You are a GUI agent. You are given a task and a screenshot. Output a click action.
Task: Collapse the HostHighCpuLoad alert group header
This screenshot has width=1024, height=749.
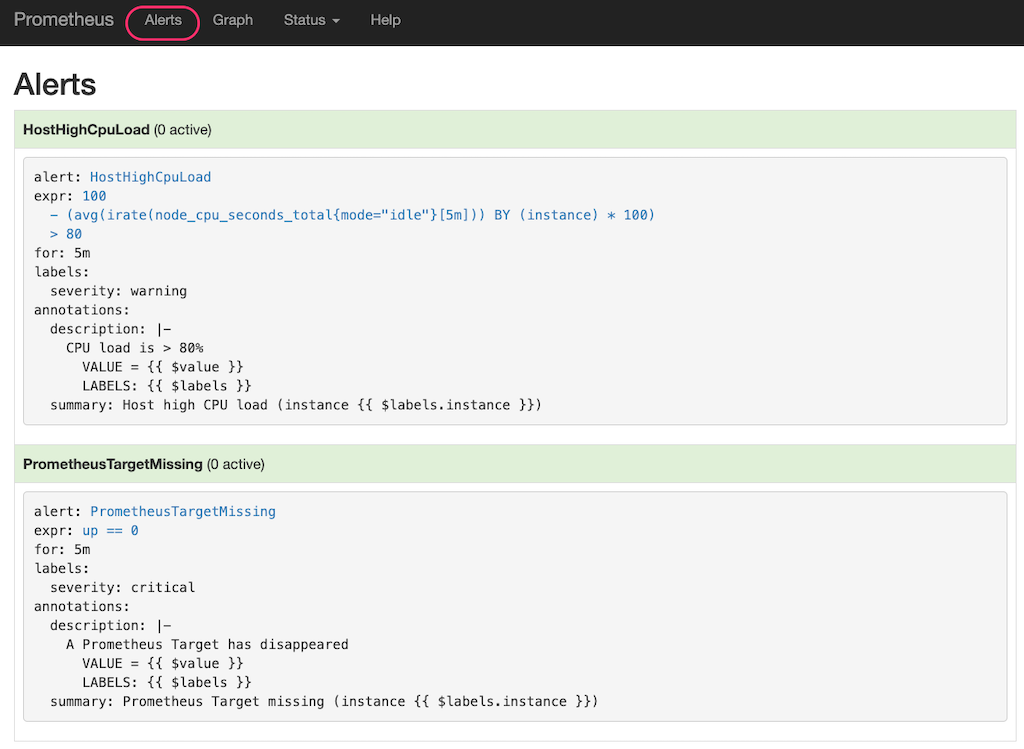point(86,130)
